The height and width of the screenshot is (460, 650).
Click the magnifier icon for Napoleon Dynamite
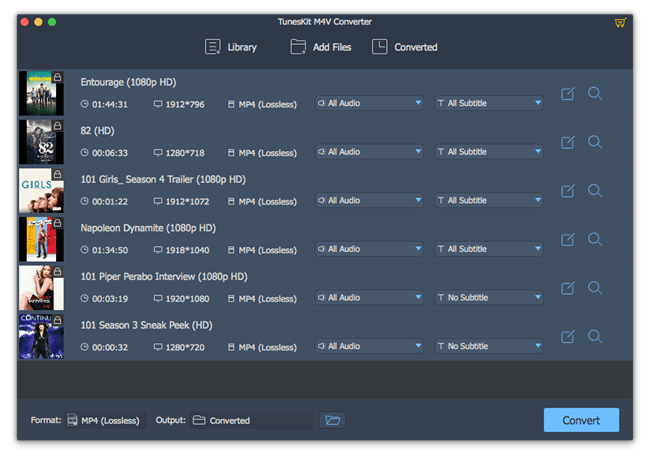pos(595,239)
